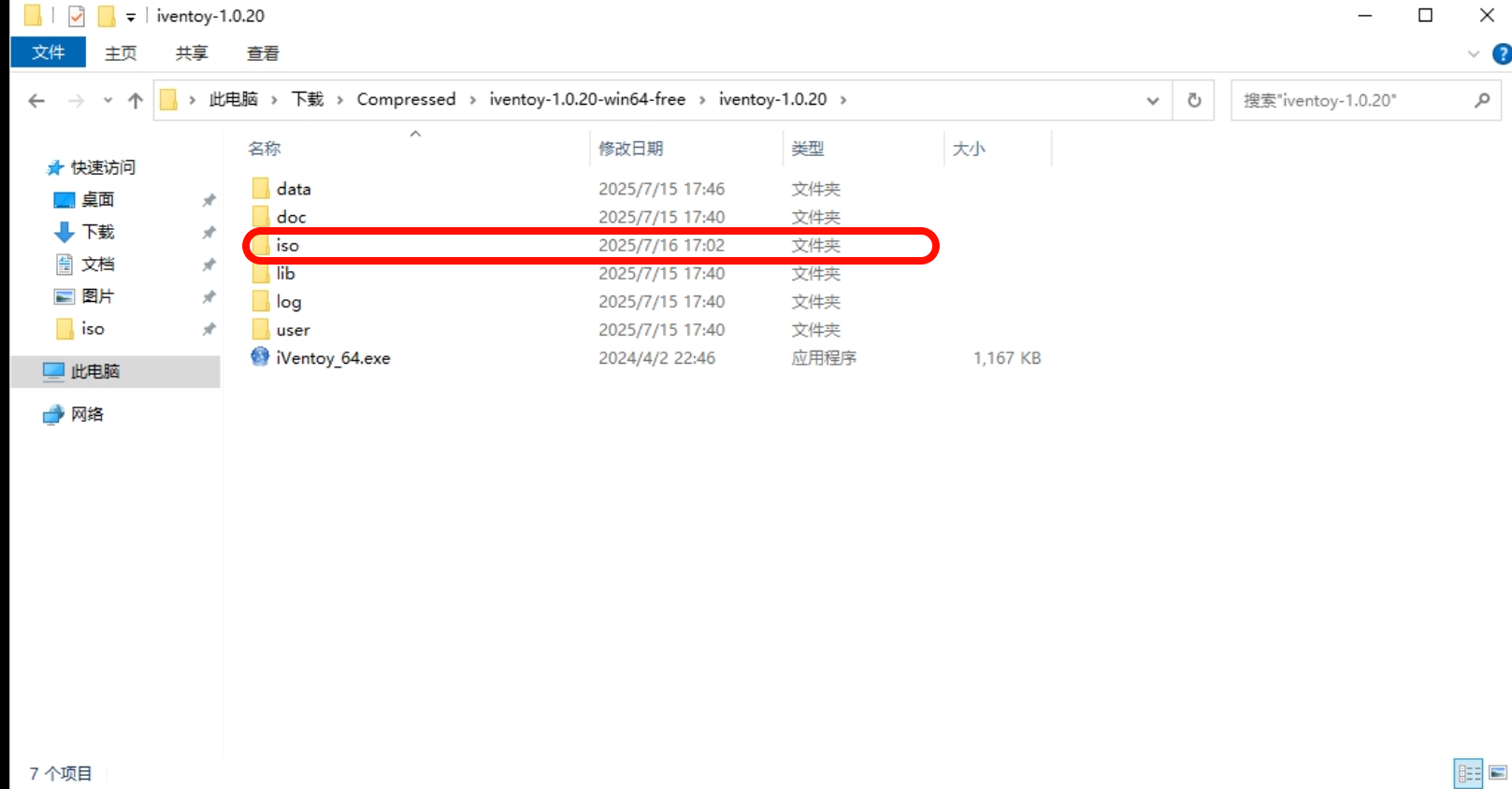This screenshot has height=789, width=1512.
Task: Click the pin icon next to 图片
Action: pyautogui.click(x=209, y=296)
